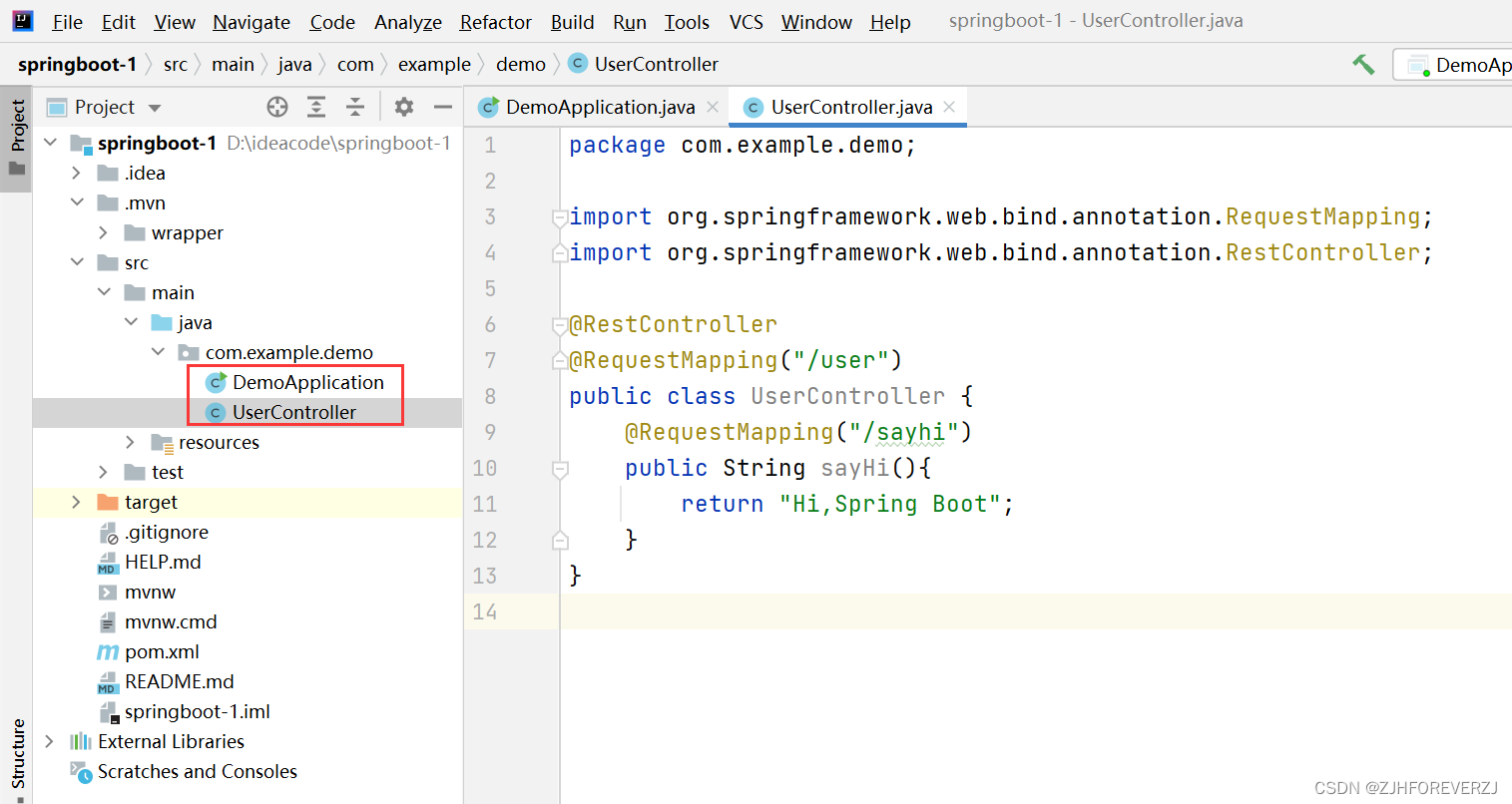Close the DemoApplication.java tab
The height and width of the screenshot is (804, 1512).
(713, 107)
